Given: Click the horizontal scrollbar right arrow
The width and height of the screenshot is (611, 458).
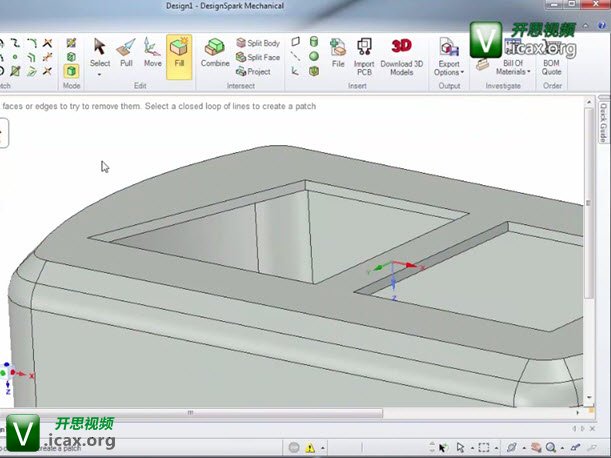Looking at the screenshot, I should [x=578, y=412].
